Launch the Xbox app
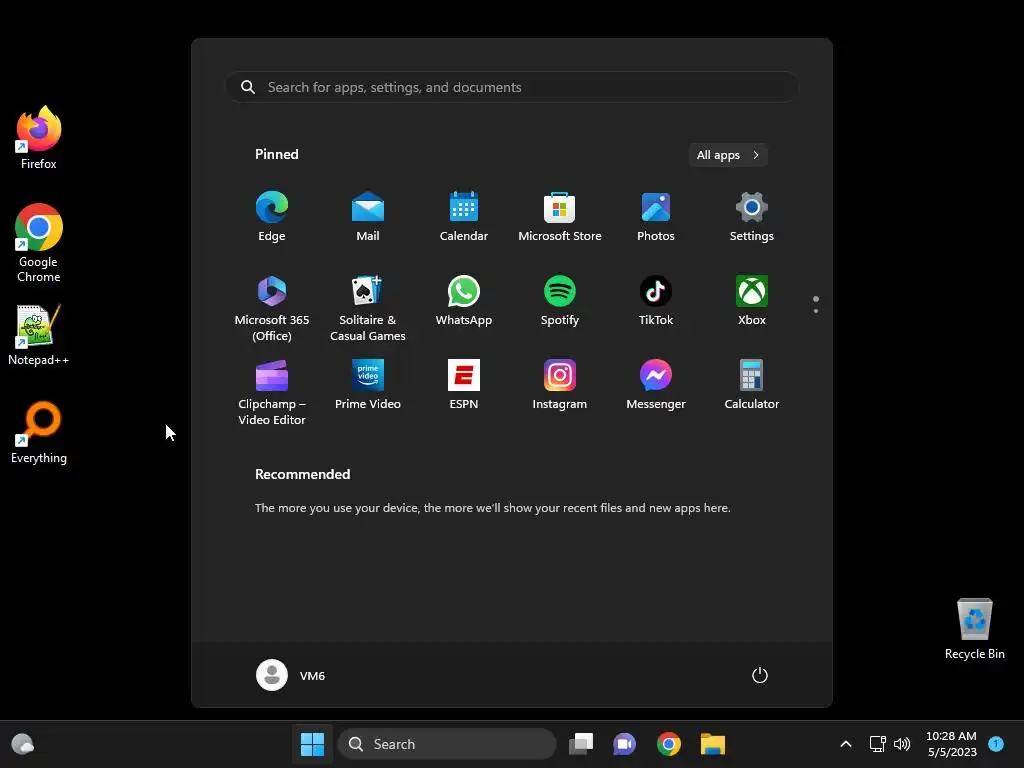Image resolution: width=1024 pixels, height=768 pixels. tap(752, 301)
